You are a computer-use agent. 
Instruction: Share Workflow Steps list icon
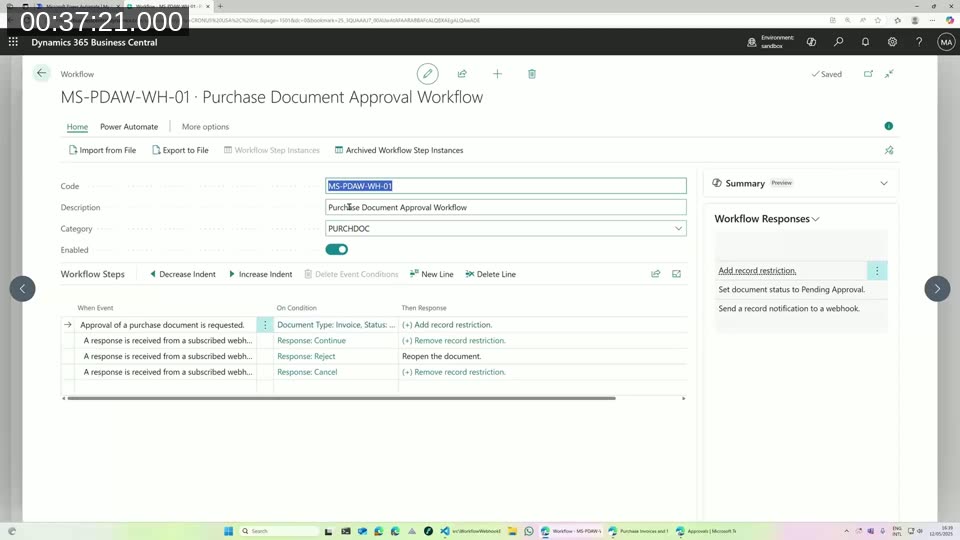tap(656, 274)
